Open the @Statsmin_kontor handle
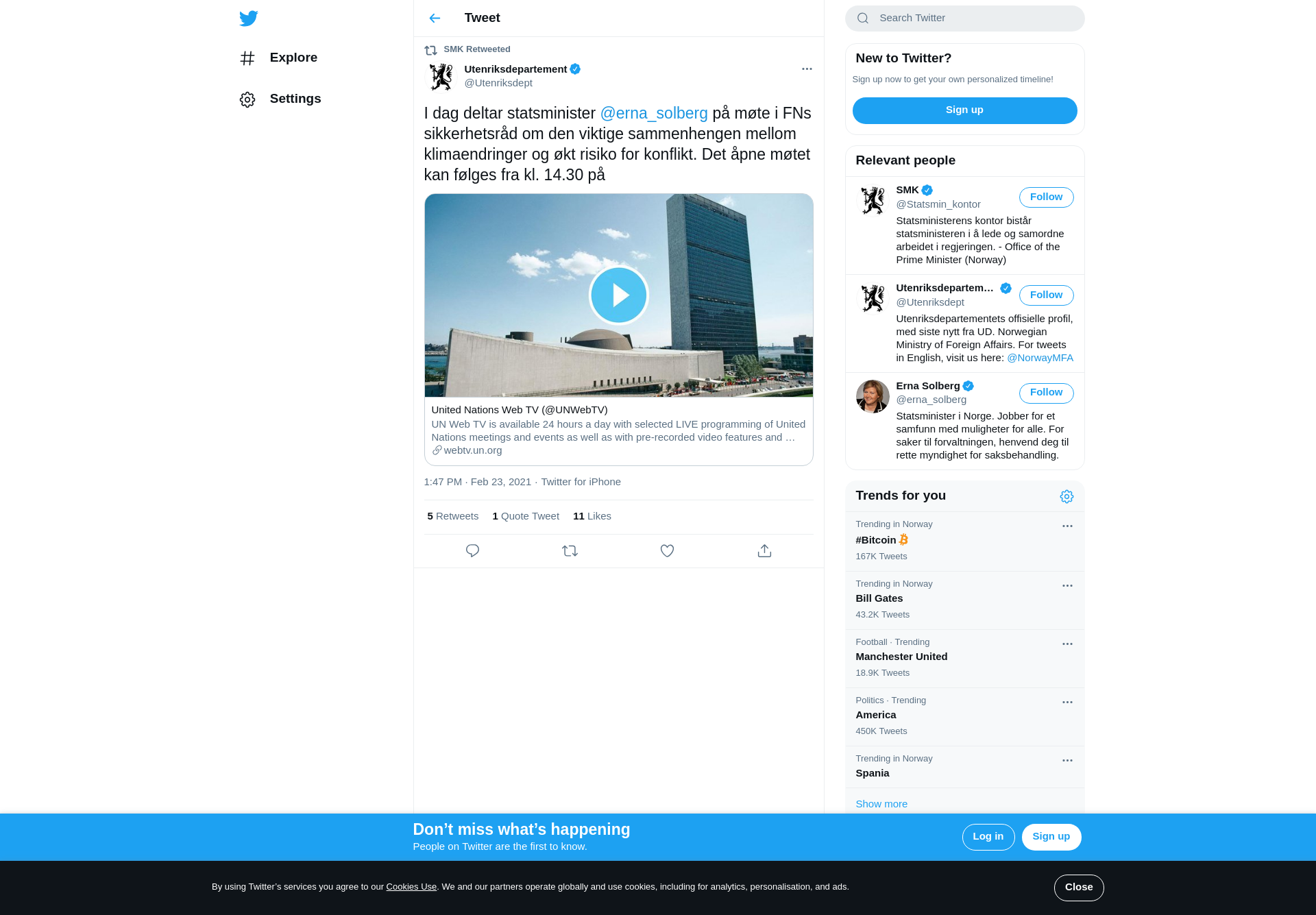 tap(938, 204)
